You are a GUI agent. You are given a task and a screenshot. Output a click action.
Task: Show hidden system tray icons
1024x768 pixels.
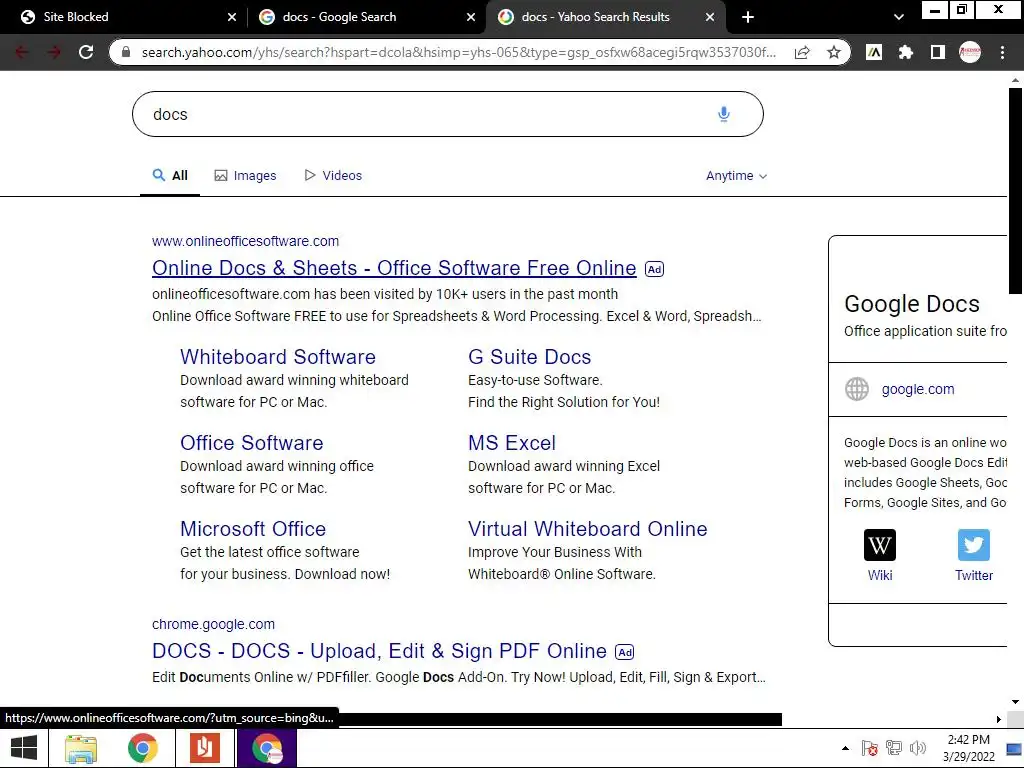(x=845, y=748)
